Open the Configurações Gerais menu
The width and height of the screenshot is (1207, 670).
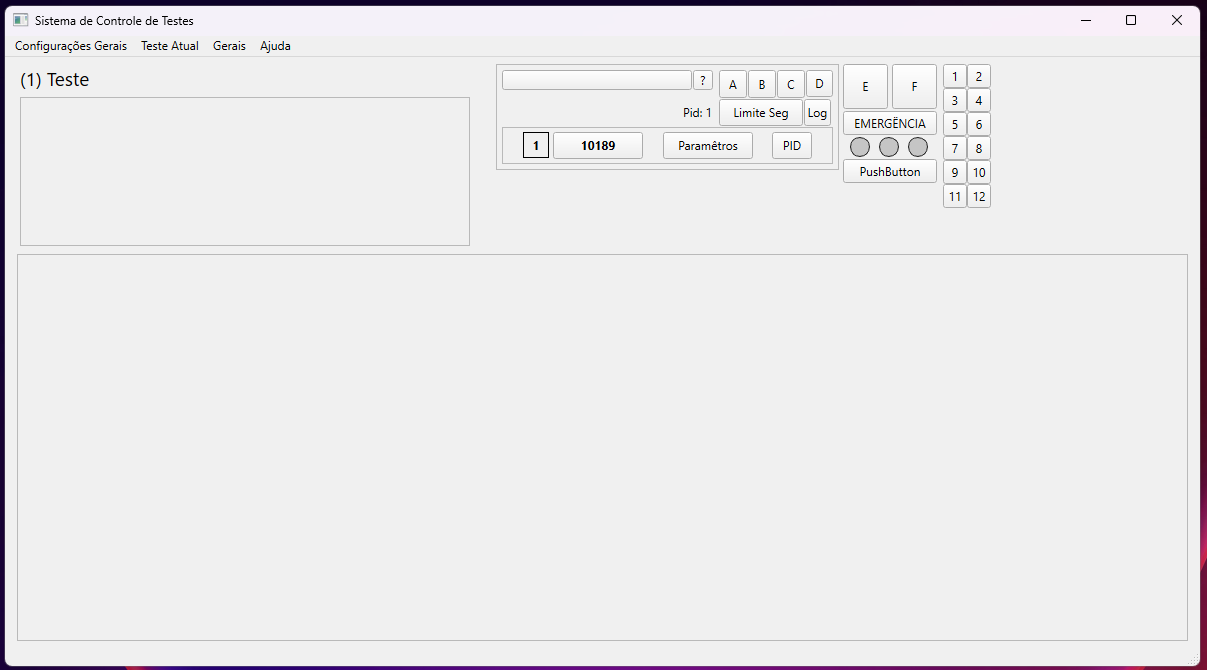click(71, 46)
